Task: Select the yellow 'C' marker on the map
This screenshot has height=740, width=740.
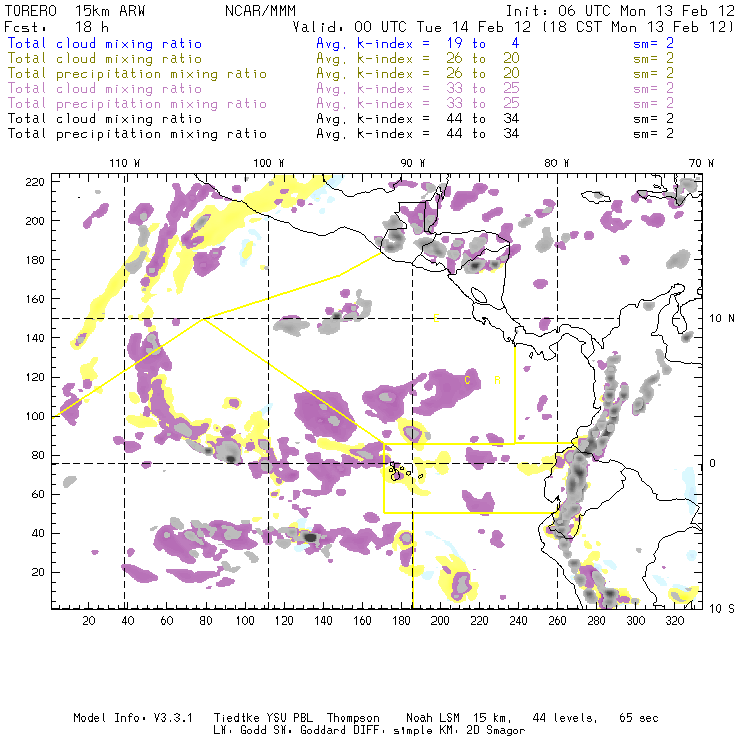Action: click(467, 380)
